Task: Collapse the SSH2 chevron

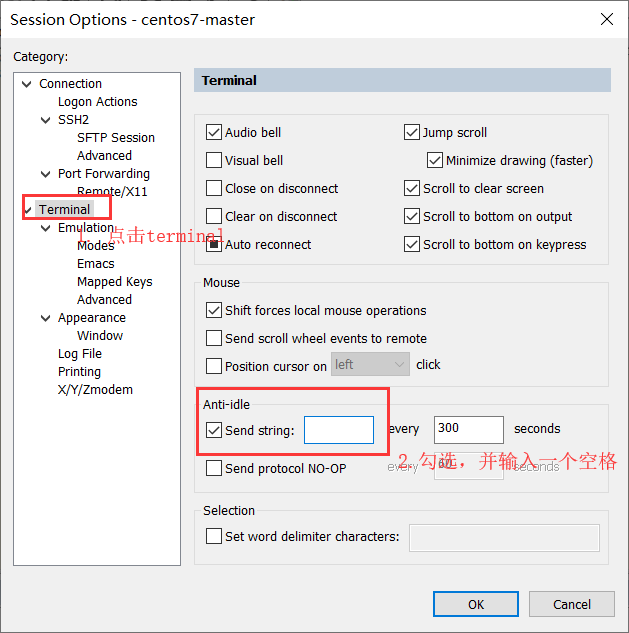Action: pos(46,120)
